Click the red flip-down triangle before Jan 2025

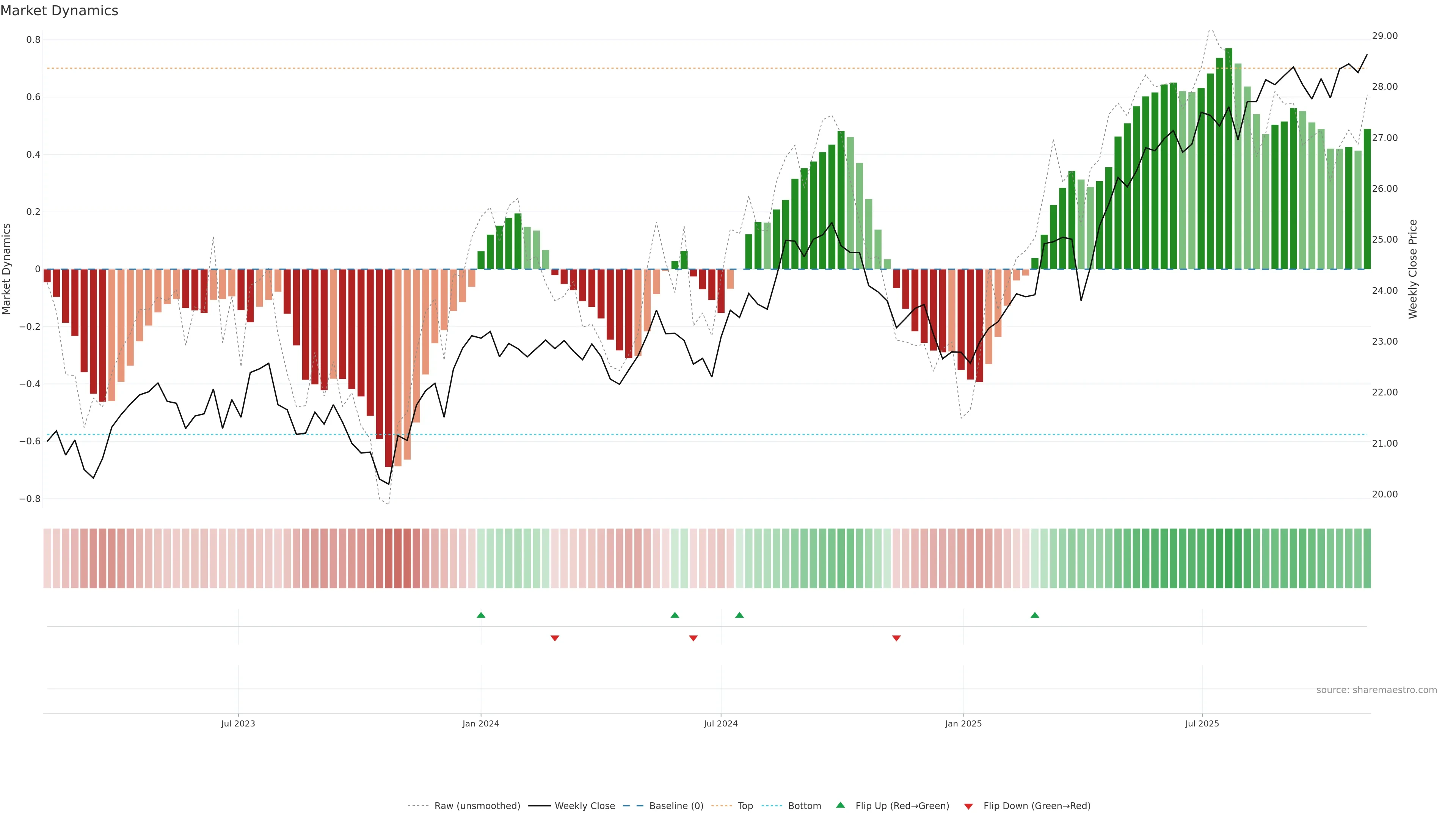[x=896, y=638]
